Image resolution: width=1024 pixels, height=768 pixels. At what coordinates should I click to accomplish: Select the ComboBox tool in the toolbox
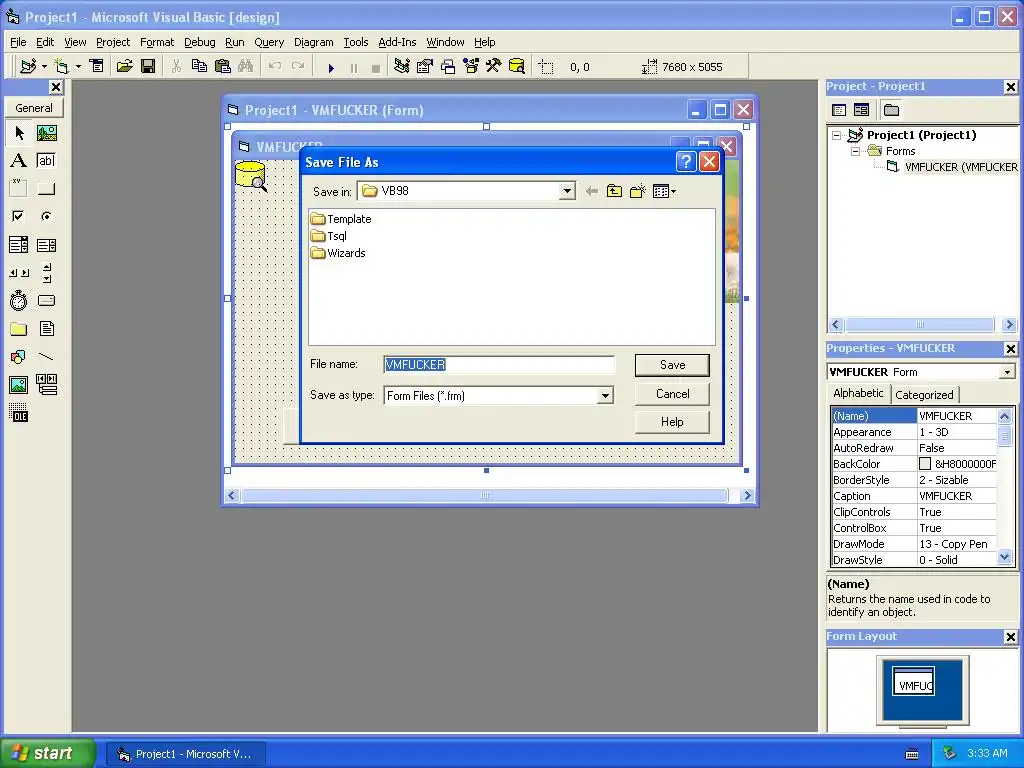pyautogui.click(x=19, y=245)
